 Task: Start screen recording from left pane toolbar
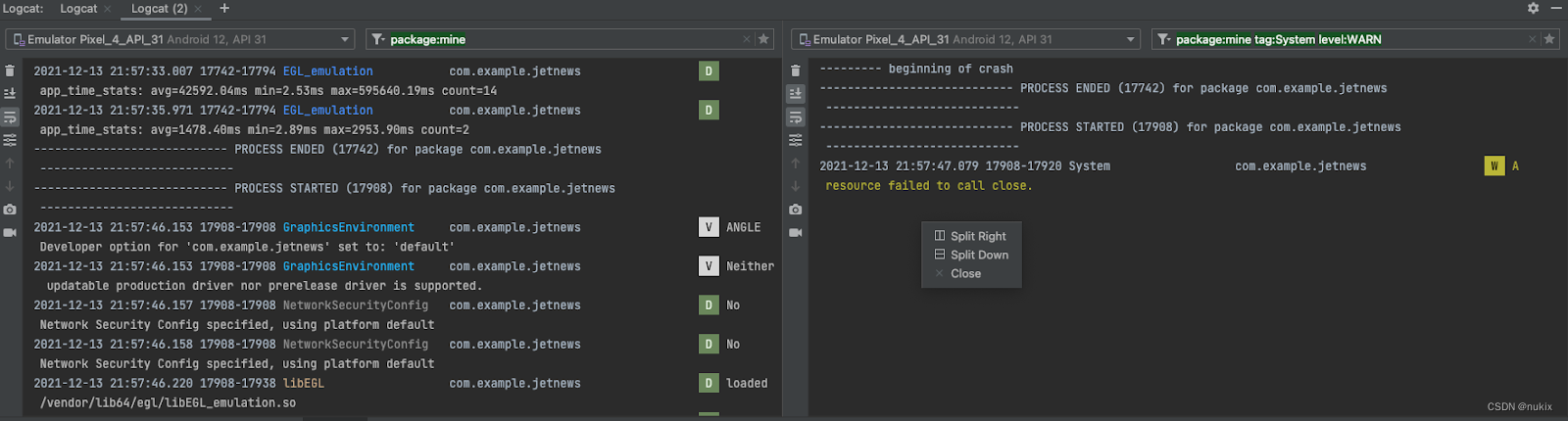click(10, 233)
